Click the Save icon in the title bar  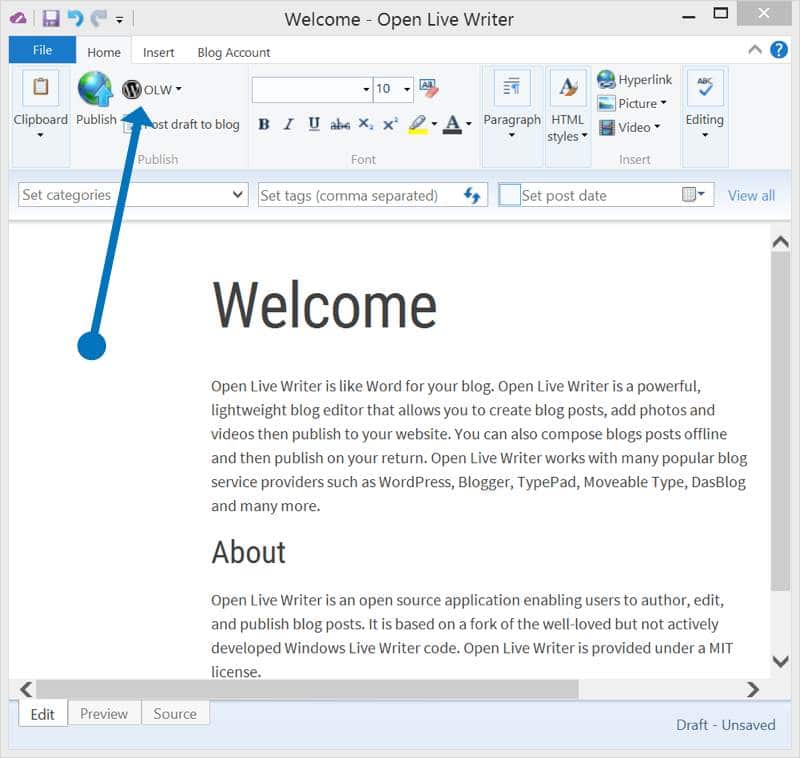pos(50,19)
